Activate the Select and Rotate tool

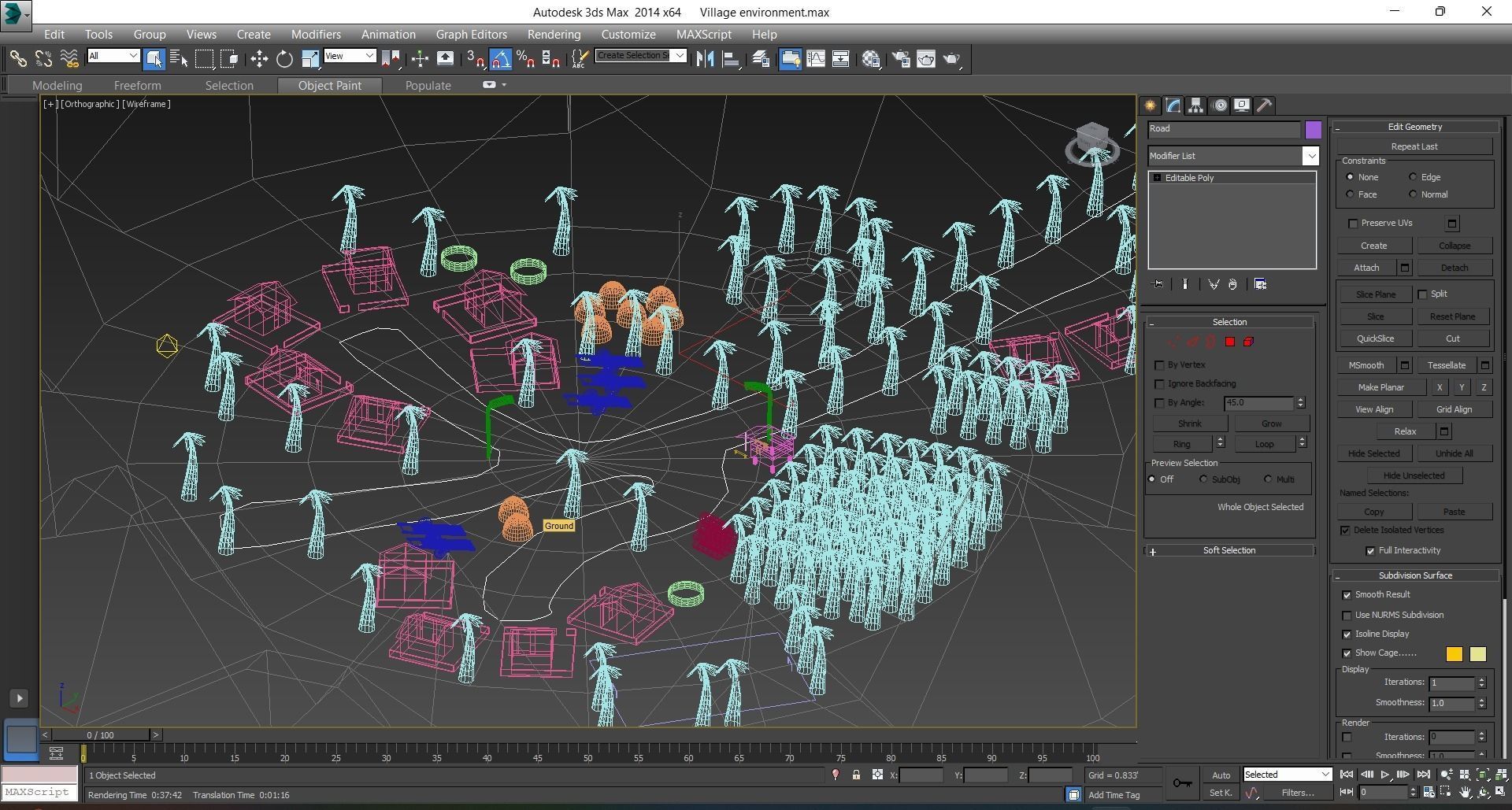click(x=284, y=59)
